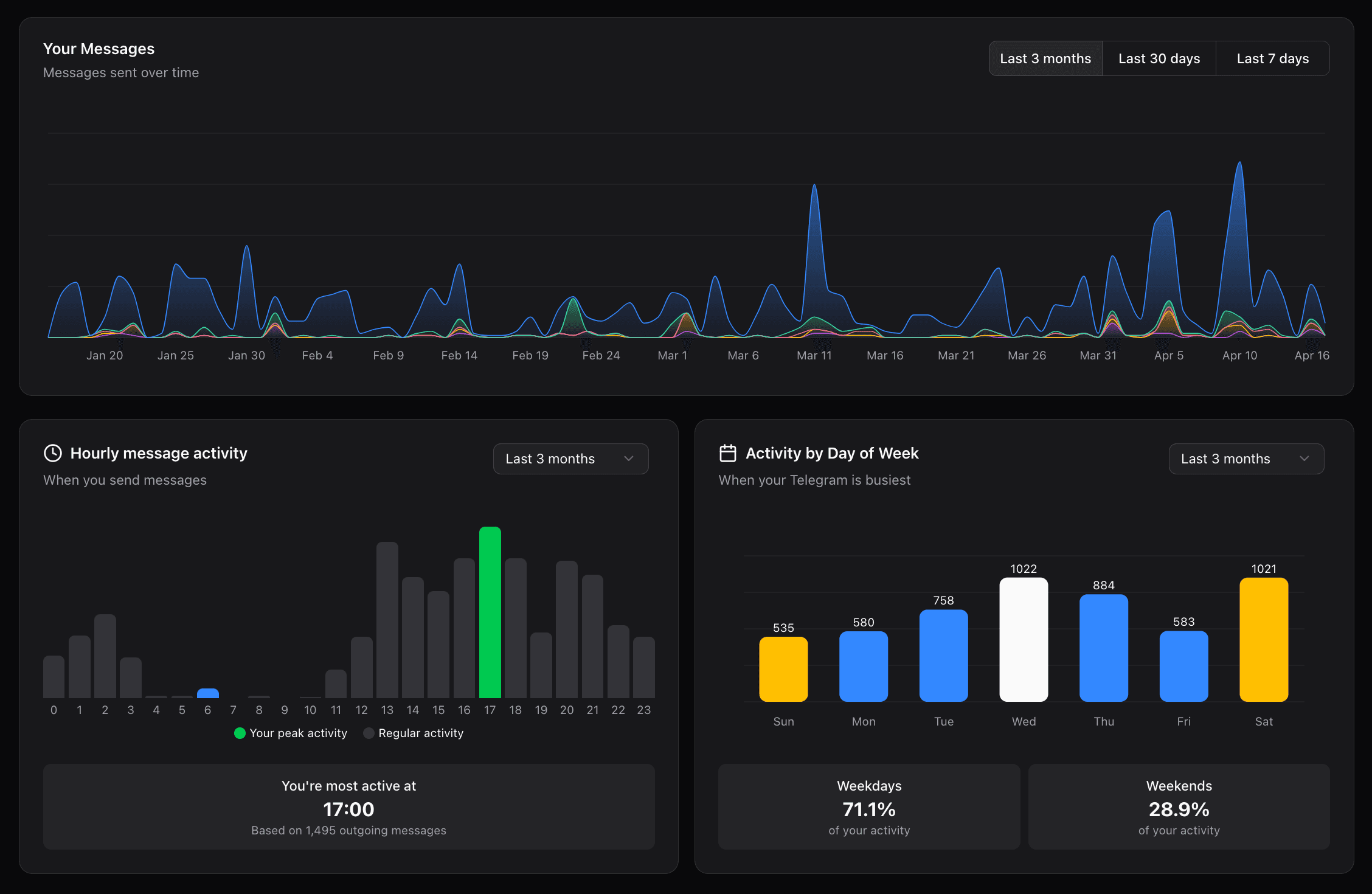Switch to the Last 30 days view
Image resolution: width=1372 pixels, height=894 pixels.
(x=1158, y=58)
